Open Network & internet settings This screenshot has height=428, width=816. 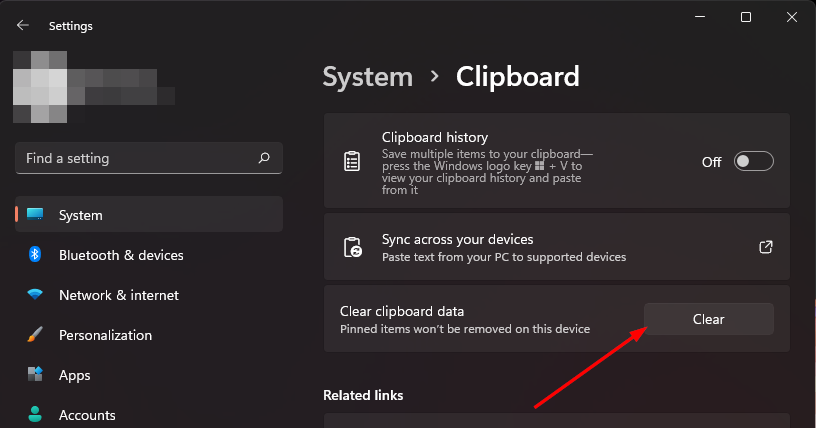coord(118,295)
